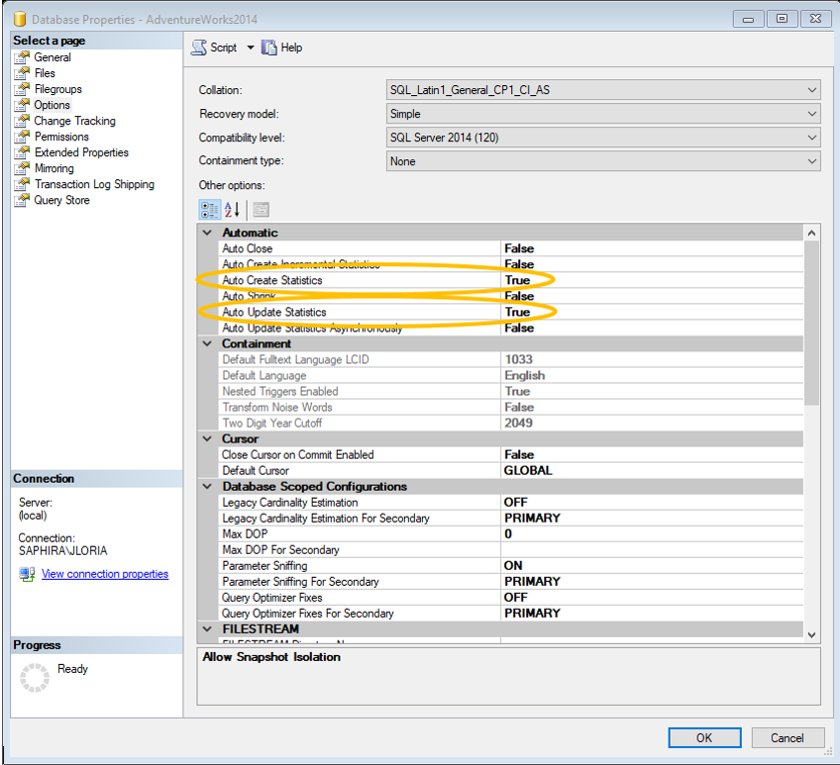Select the Default Cursor row
Image resolution: width=840 pixels, height=765 pixels.
511,470
